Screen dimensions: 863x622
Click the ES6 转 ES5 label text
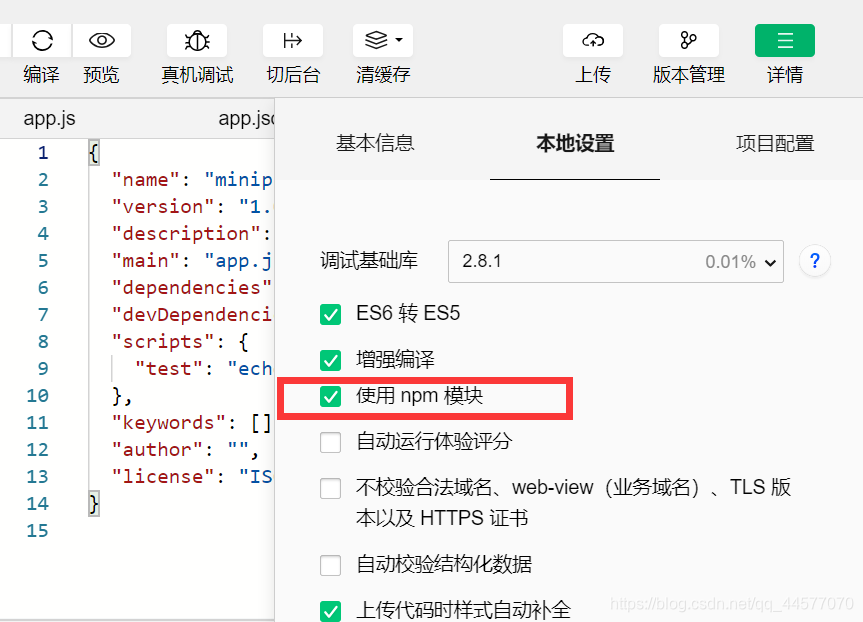[x=408, y=314]
